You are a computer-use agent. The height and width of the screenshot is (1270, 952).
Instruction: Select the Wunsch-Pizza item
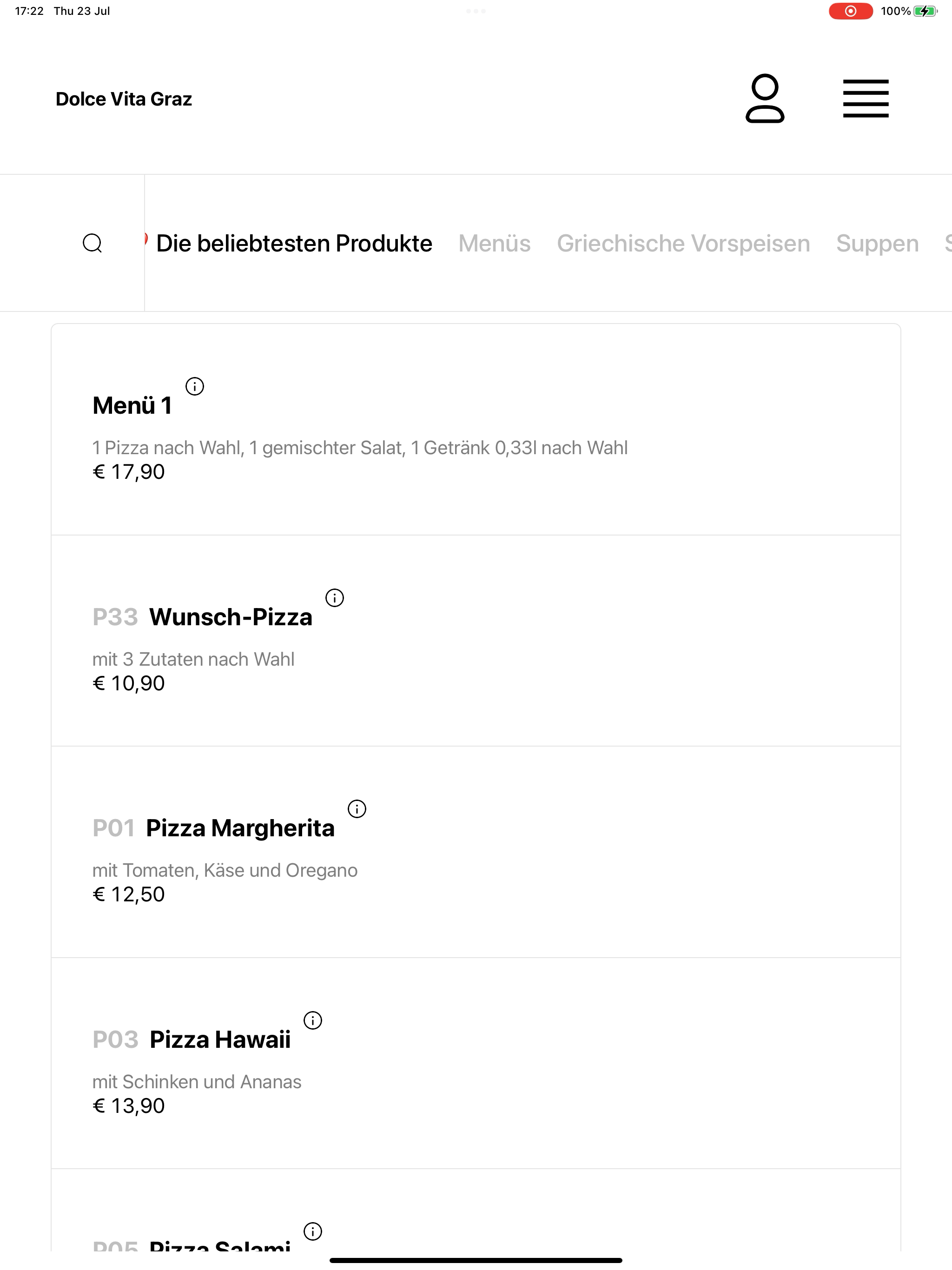(476, 641)
